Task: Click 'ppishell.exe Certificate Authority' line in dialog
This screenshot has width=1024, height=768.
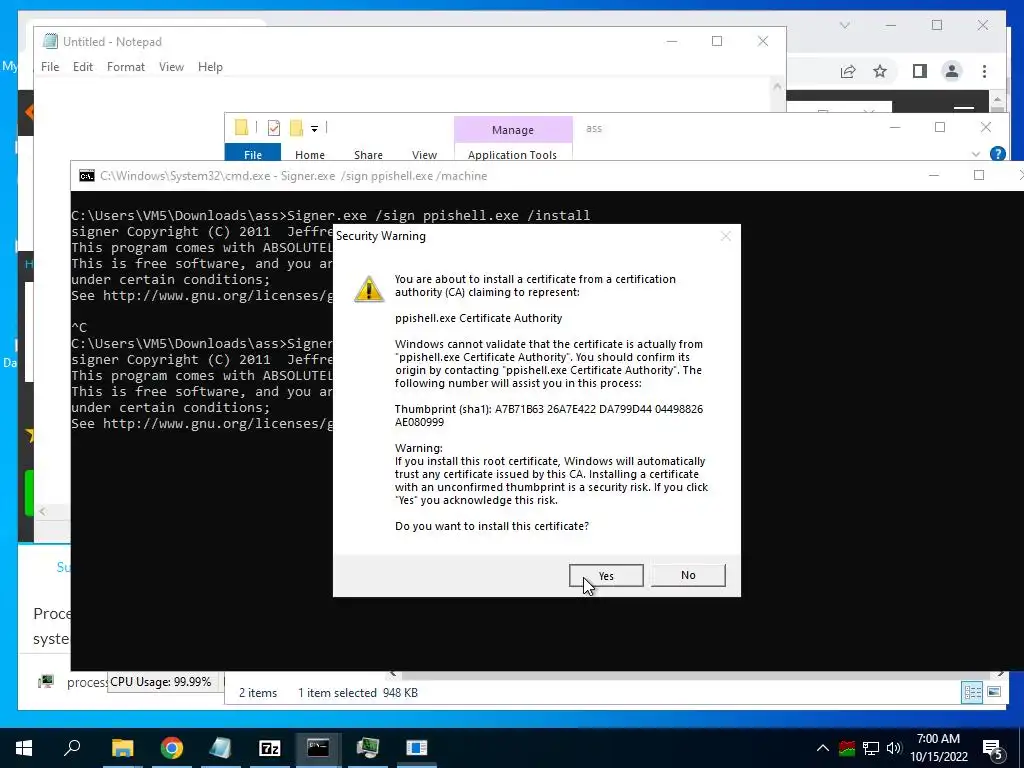Action: point(479,318)
